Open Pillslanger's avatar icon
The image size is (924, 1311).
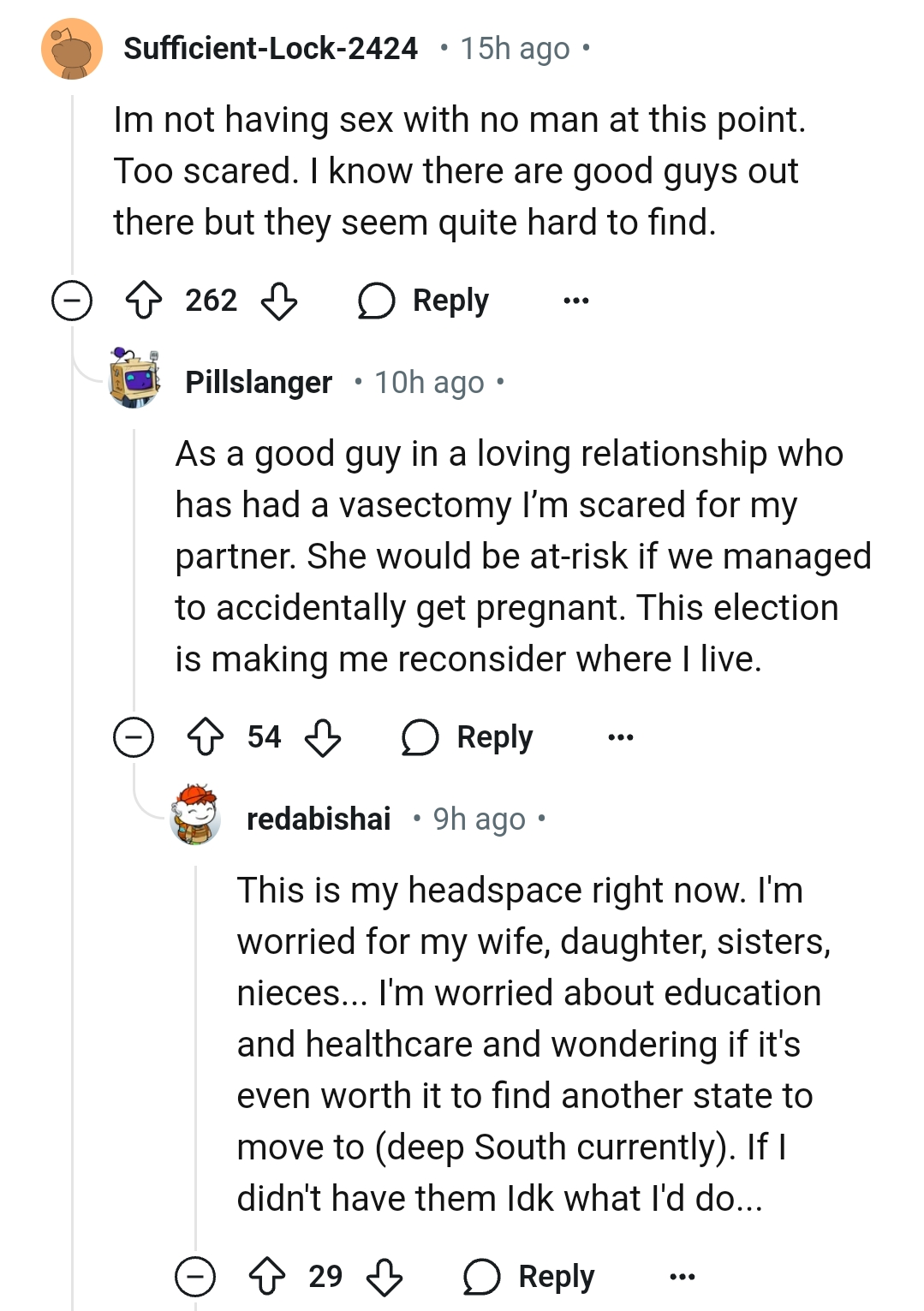click(134, 378)
